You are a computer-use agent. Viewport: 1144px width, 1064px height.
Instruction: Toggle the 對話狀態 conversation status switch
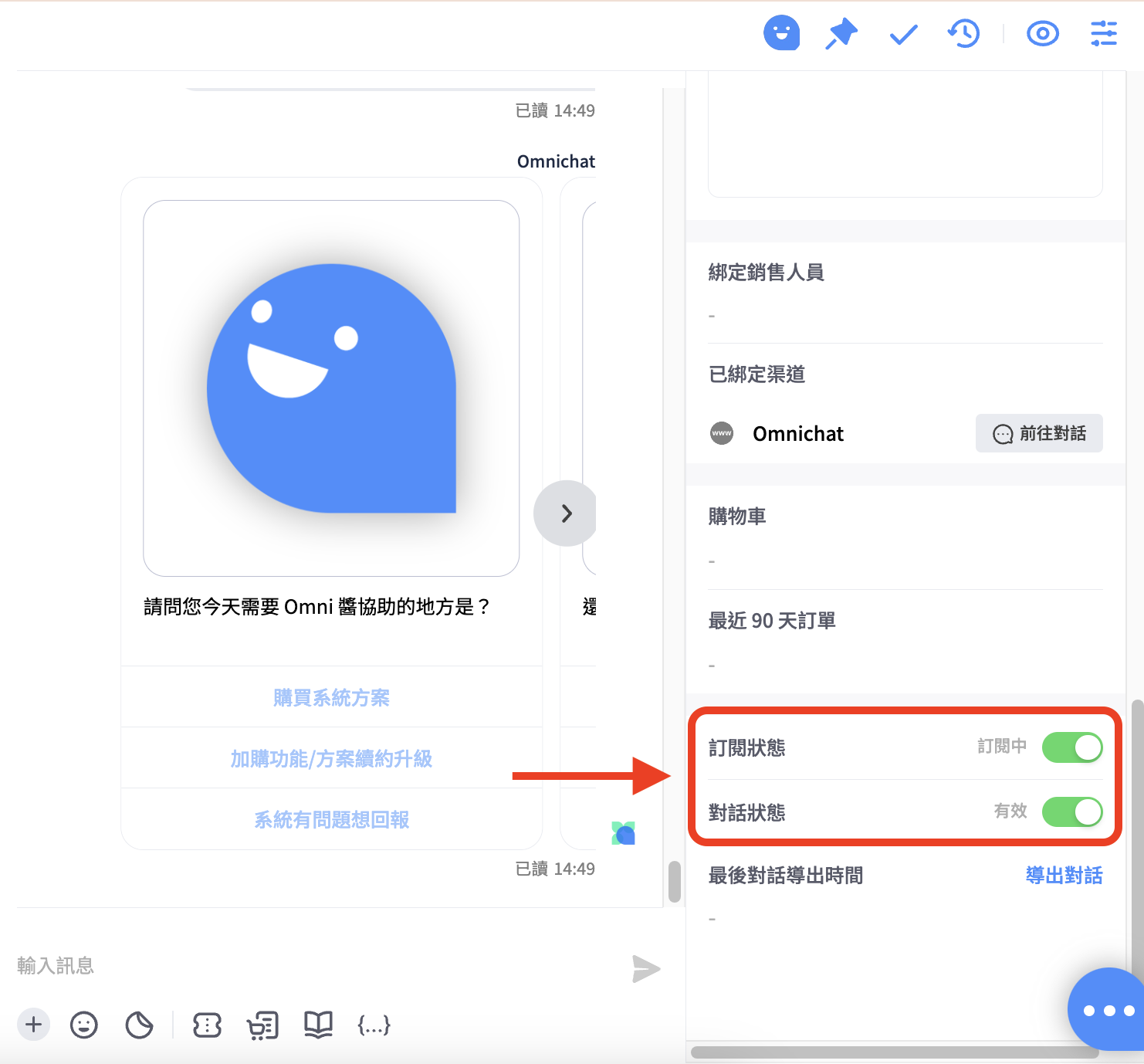1072,812
